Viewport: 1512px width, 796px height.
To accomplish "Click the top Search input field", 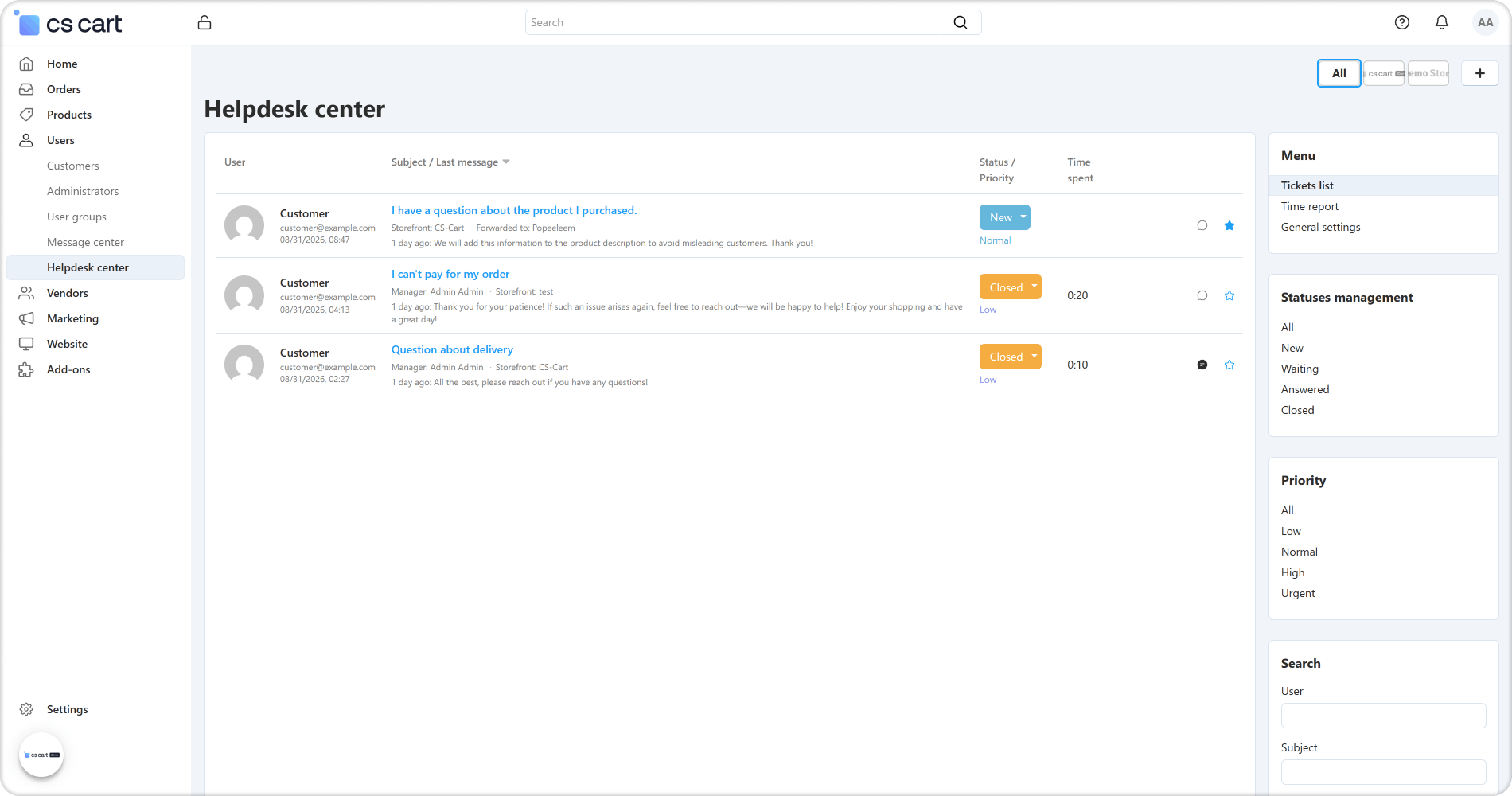I will point(753,22).
